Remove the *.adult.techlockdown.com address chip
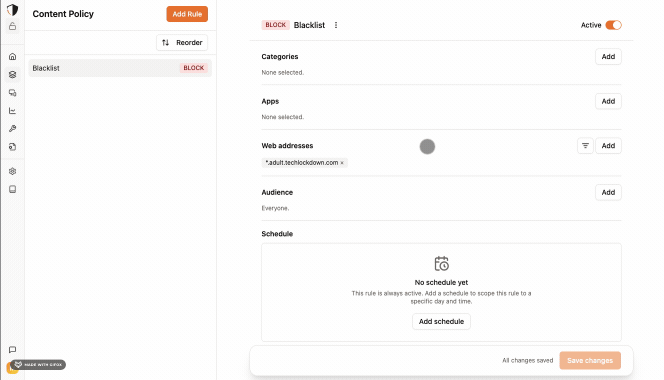Image resolution: width=664 pixels, height=380 pixels. click(342, 163)
